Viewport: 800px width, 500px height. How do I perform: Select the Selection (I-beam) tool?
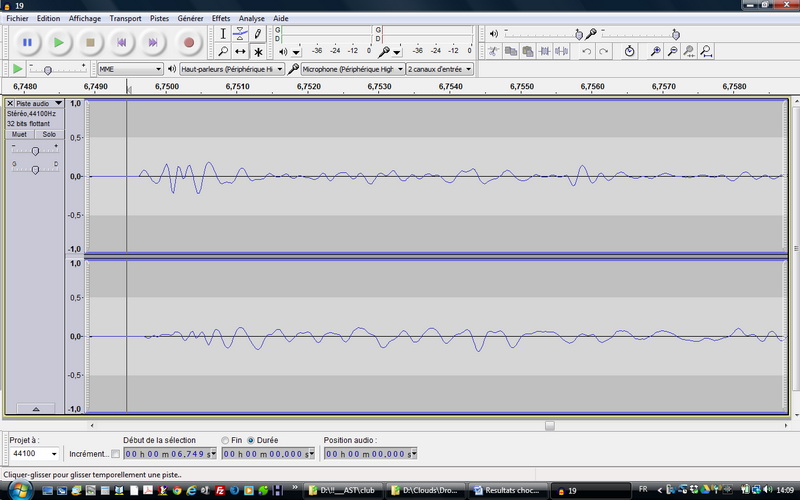click(223, 34)
